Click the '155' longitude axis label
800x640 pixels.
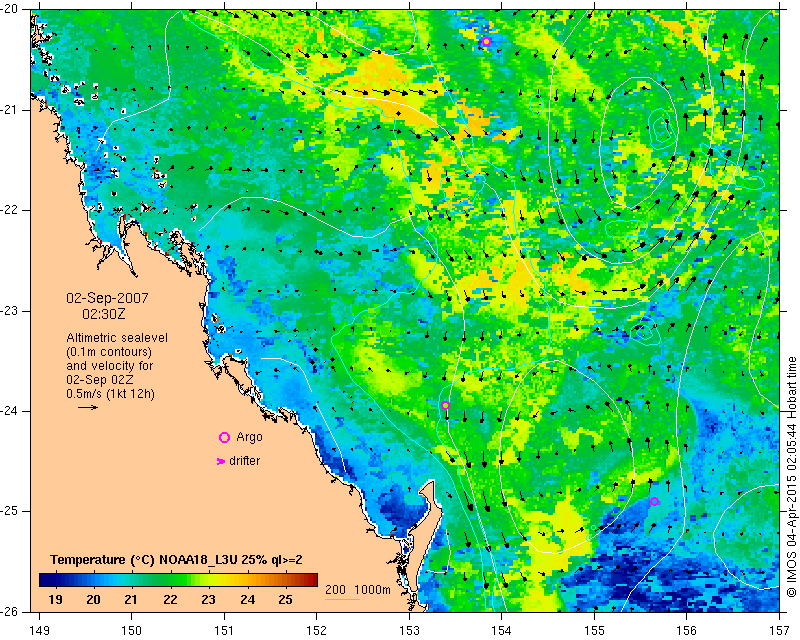click(x=594, y=631)
